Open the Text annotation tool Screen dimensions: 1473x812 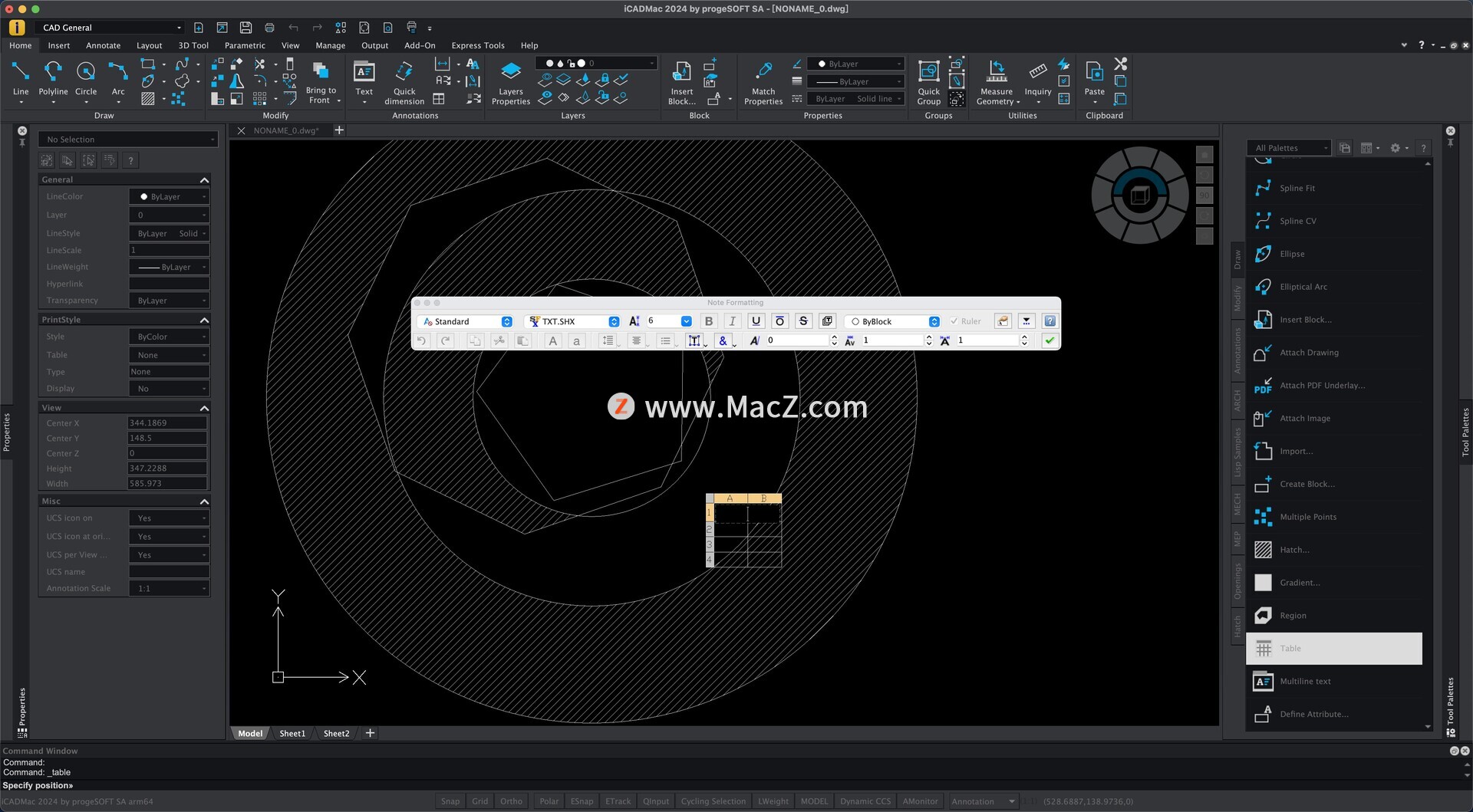click(364, 79)
